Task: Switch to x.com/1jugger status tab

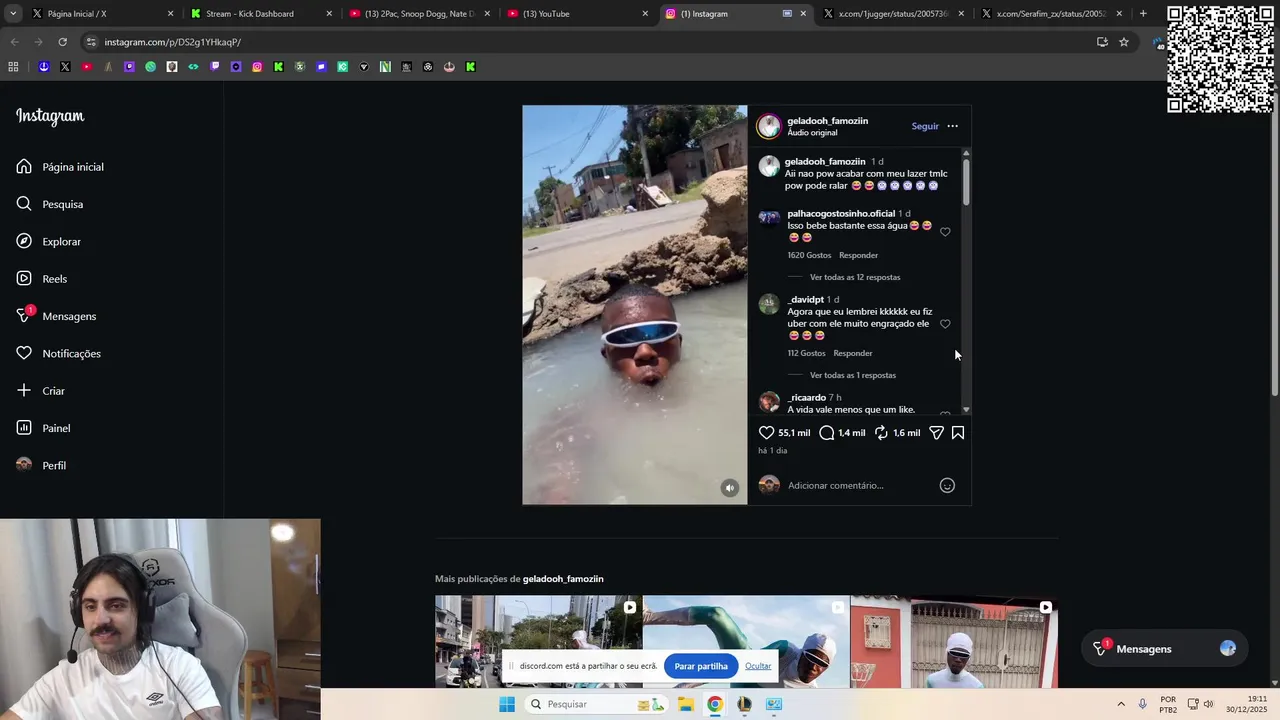Action: tap(893, 14)
